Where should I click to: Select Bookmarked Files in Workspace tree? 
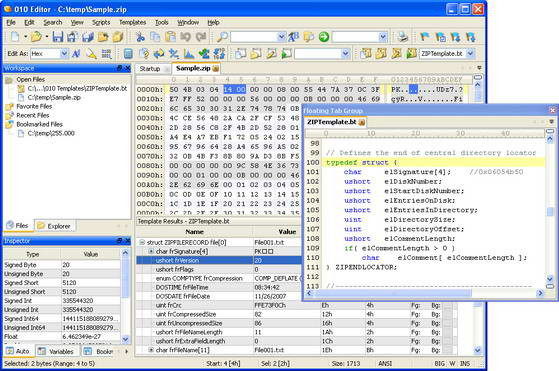(x=39, y=124)
